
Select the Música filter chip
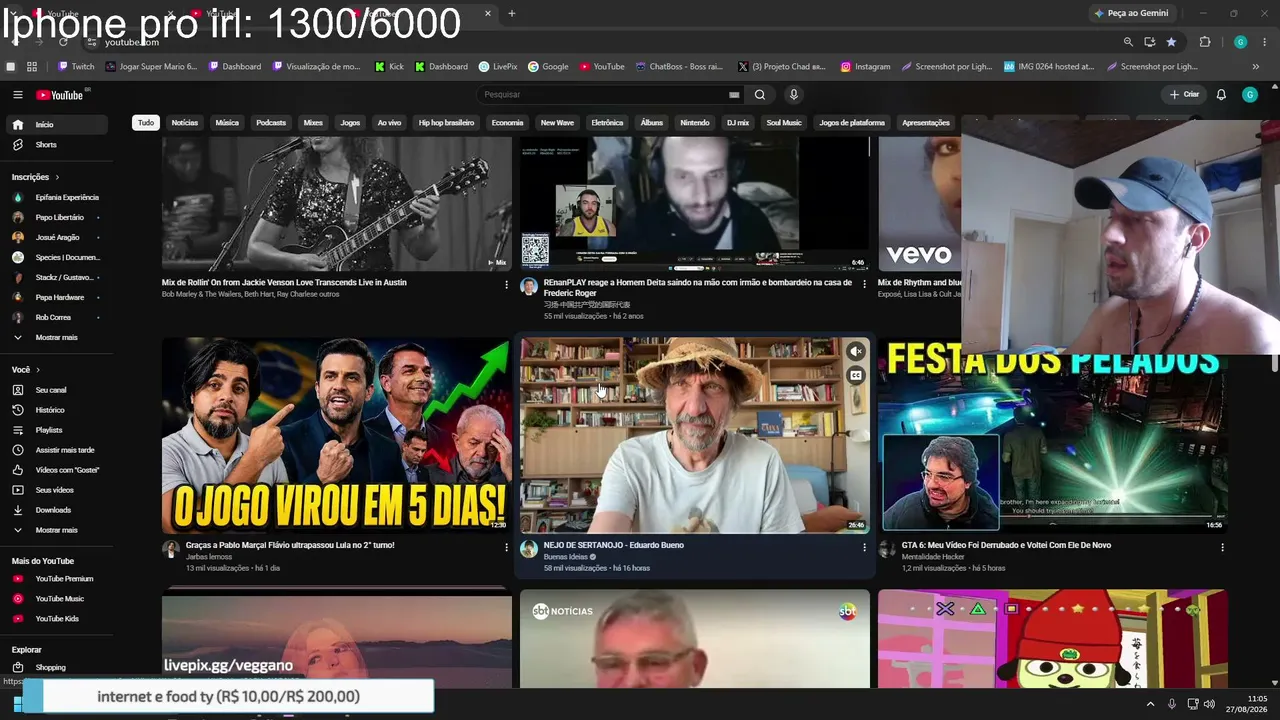[227, 123]
